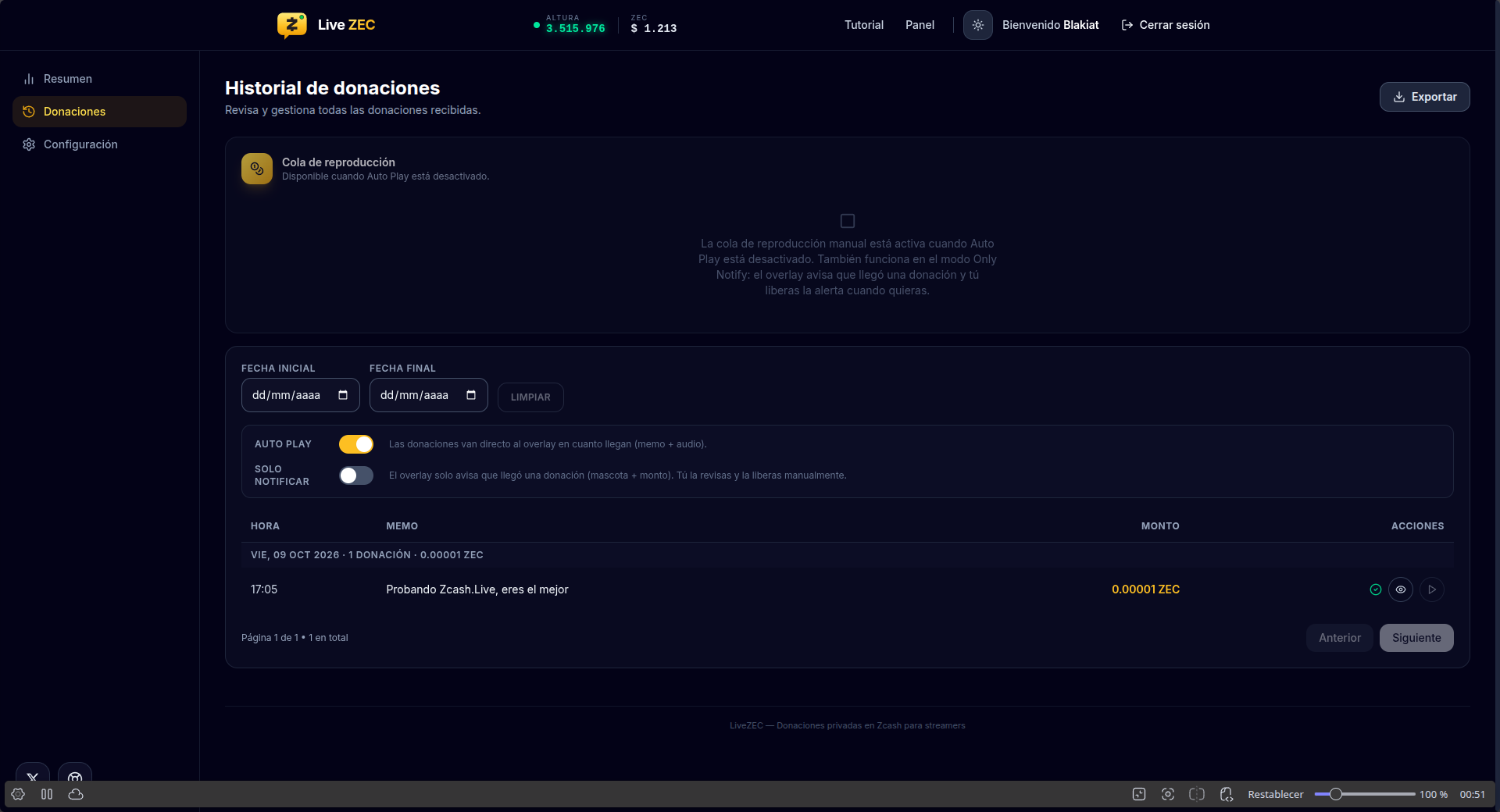This screenshot has width=1500, height=812.
Task: Open the Fecha inicial calendar picker
Action: [x=343, y=395]
